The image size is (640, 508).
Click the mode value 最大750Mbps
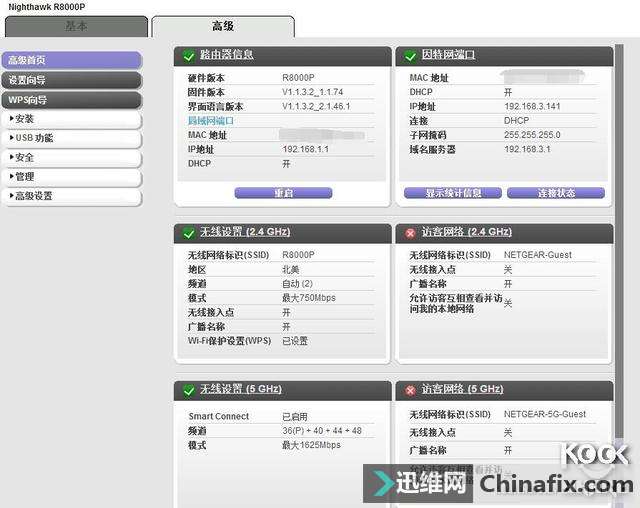point(309,298)
